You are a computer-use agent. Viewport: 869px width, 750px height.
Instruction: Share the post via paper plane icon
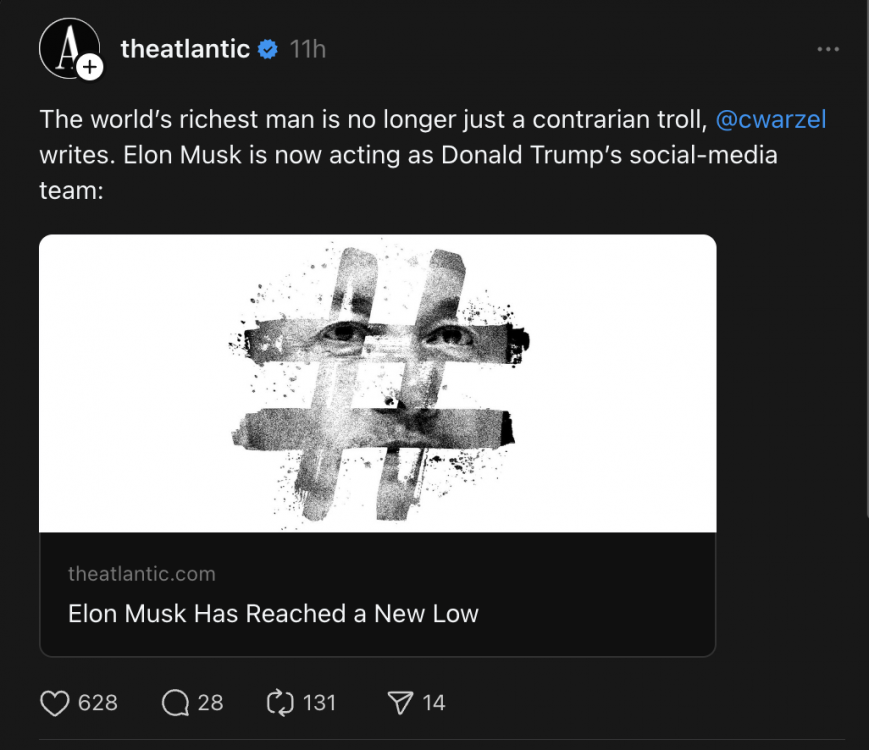coord(400,703)
